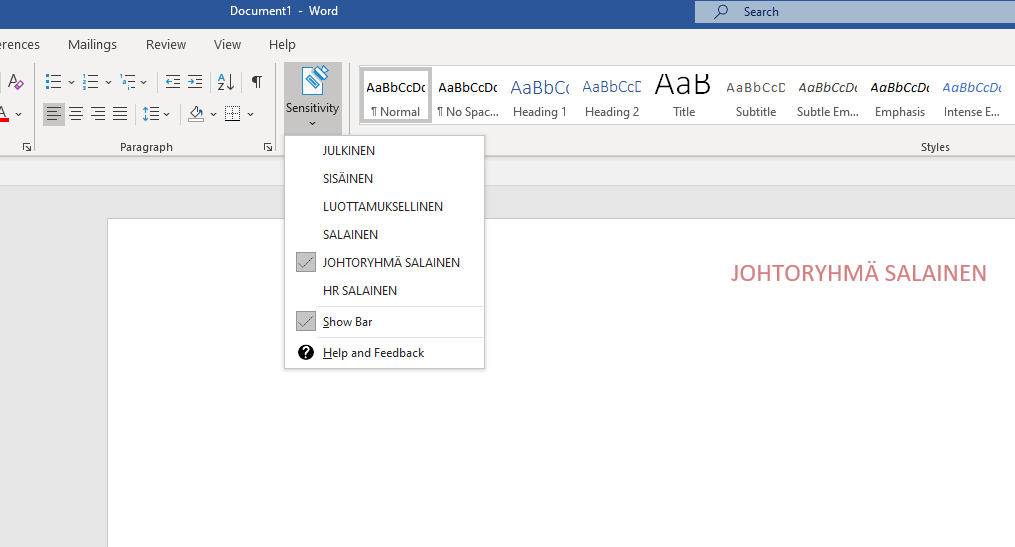Apply the Emphasis style
This screenshot has height=547, width=1015.
click(x=900, y=96)
